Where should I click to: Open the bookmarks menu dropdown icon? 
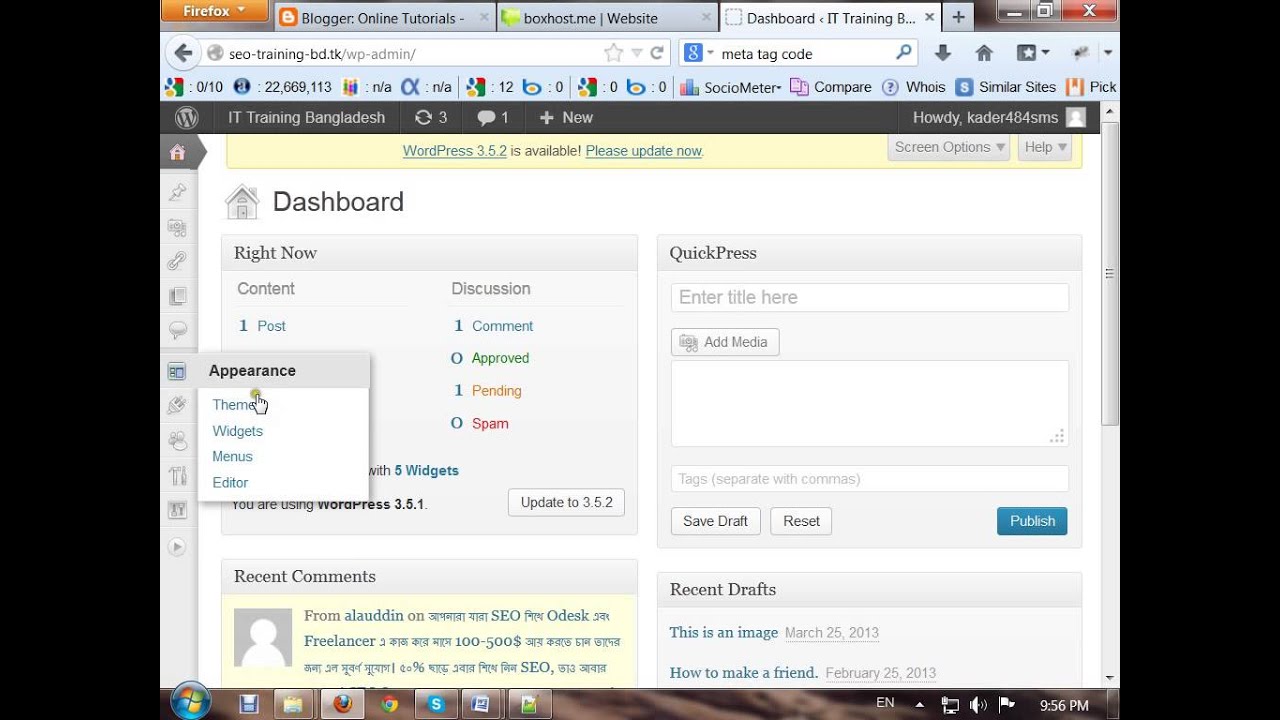pos(1033,53)
